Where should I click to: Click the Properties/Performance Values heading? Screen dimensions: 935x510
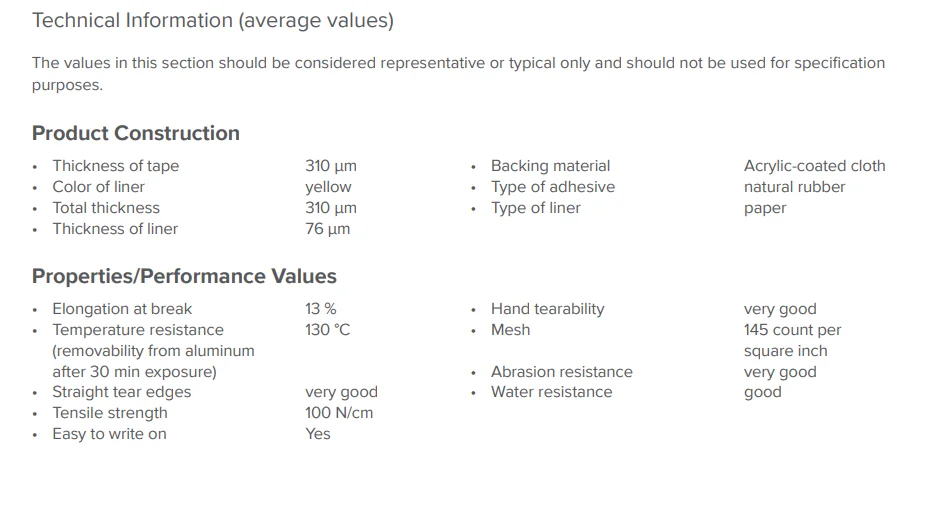click(184, 276)
